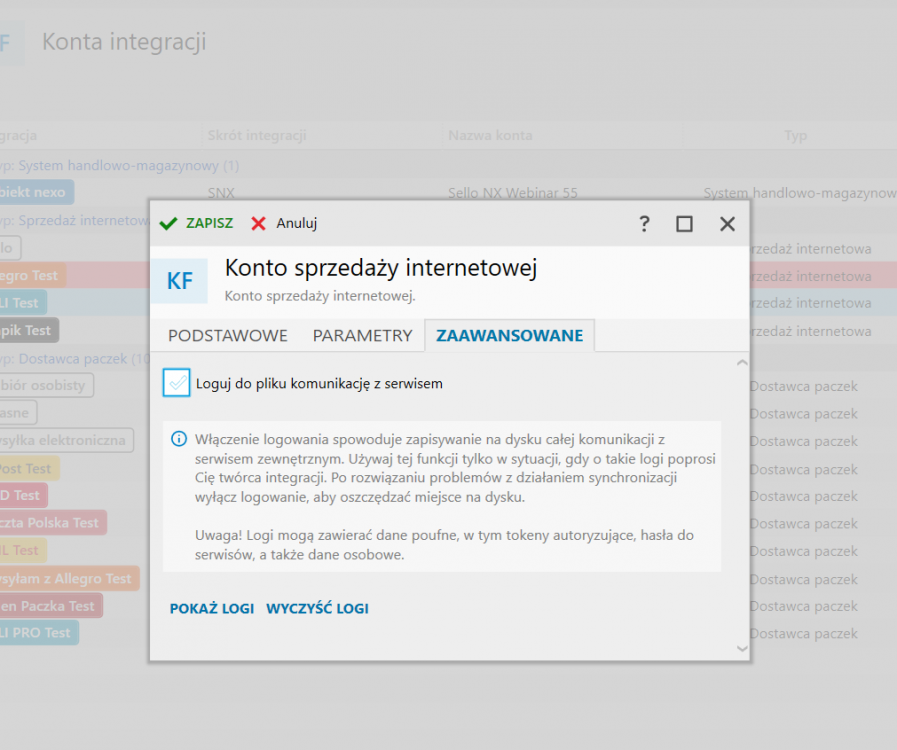Click the dialog scrollbar up arrow

click(741, 362)
